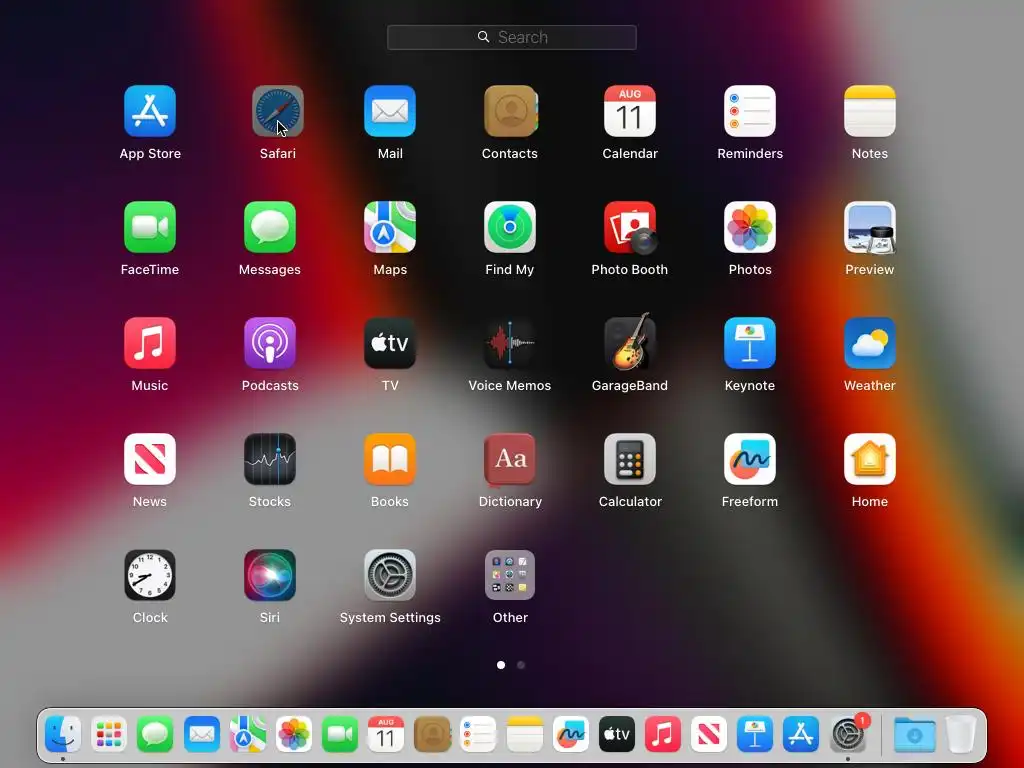
Task: Open News in the Launchpad grid
Action: (x=150, y=459)
